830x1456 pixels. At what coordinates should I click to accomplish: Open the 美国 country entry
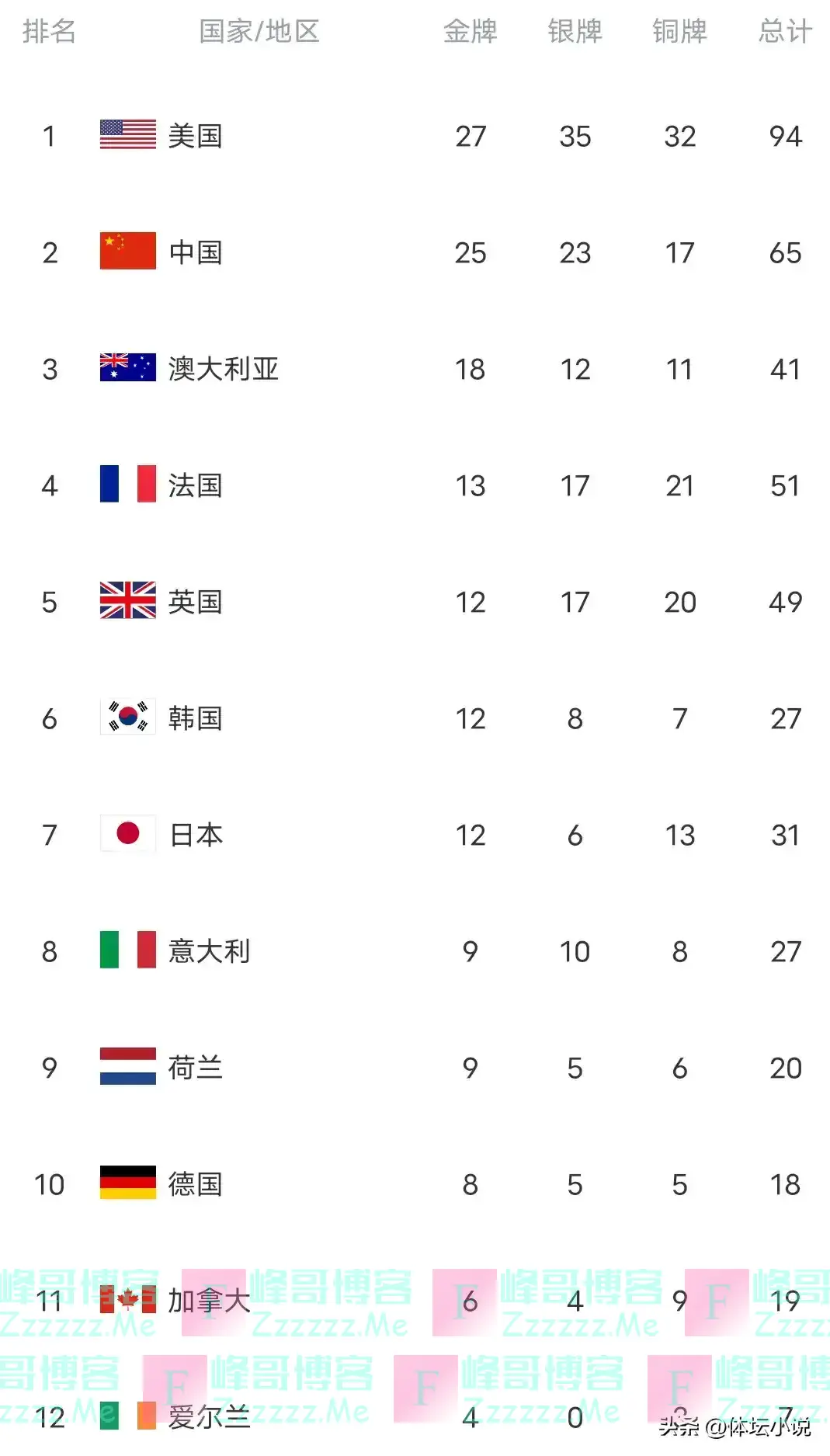pyautogui.click(x=196, y=136)
